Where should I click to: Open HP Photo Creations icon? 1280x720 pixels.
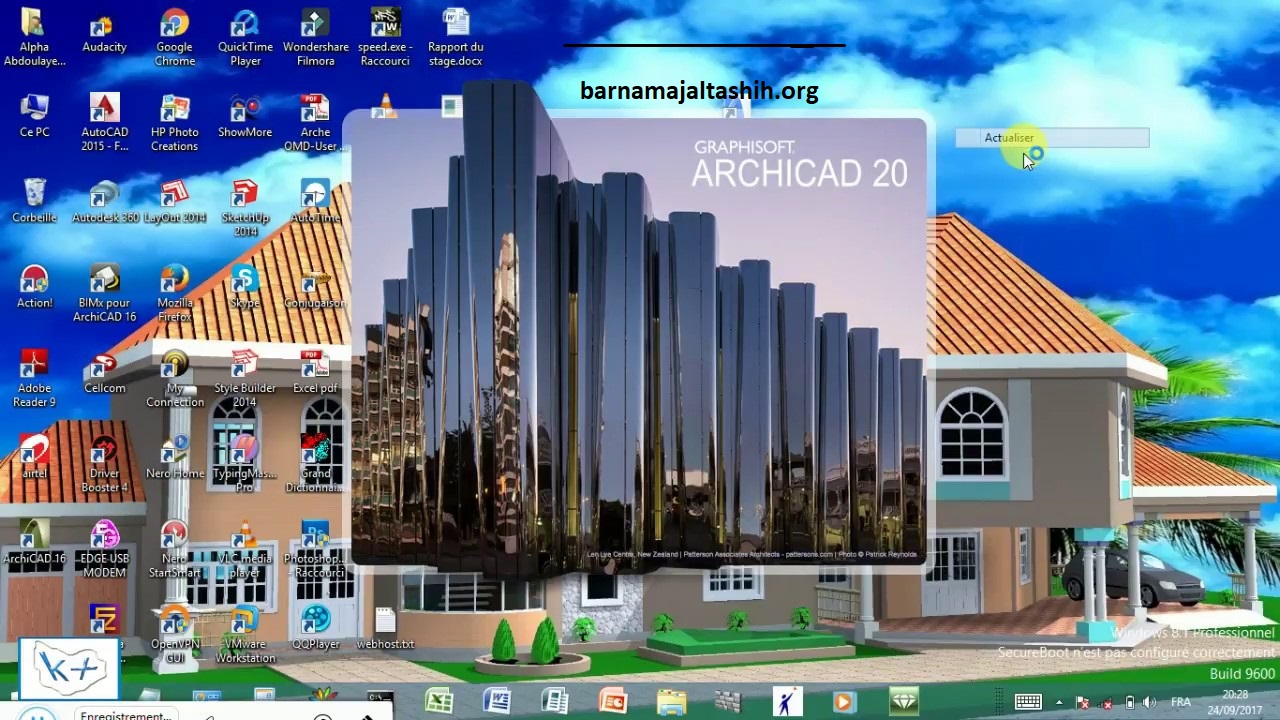(174, 122)
